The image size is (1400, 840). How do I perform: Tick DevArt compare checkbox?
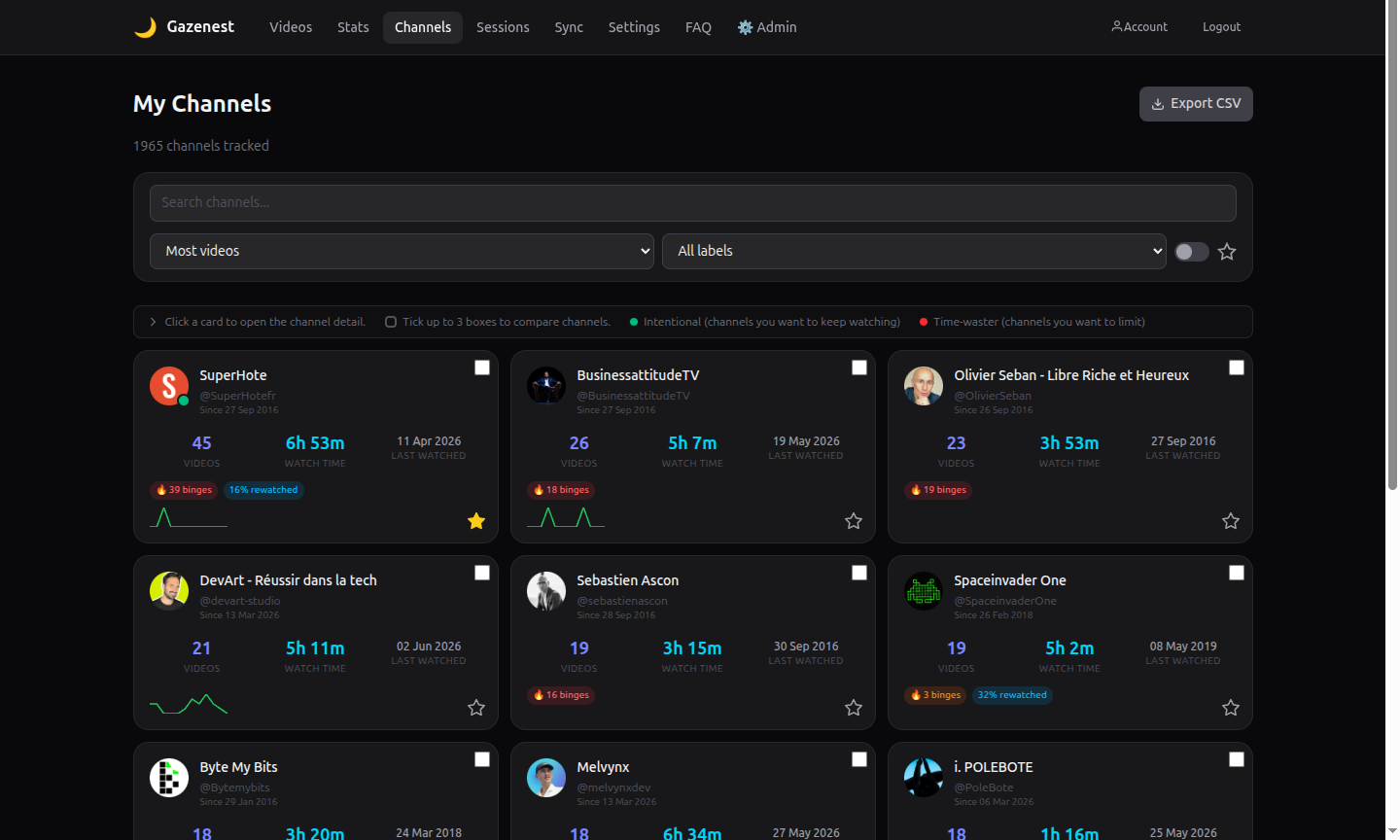click(482, 573)
